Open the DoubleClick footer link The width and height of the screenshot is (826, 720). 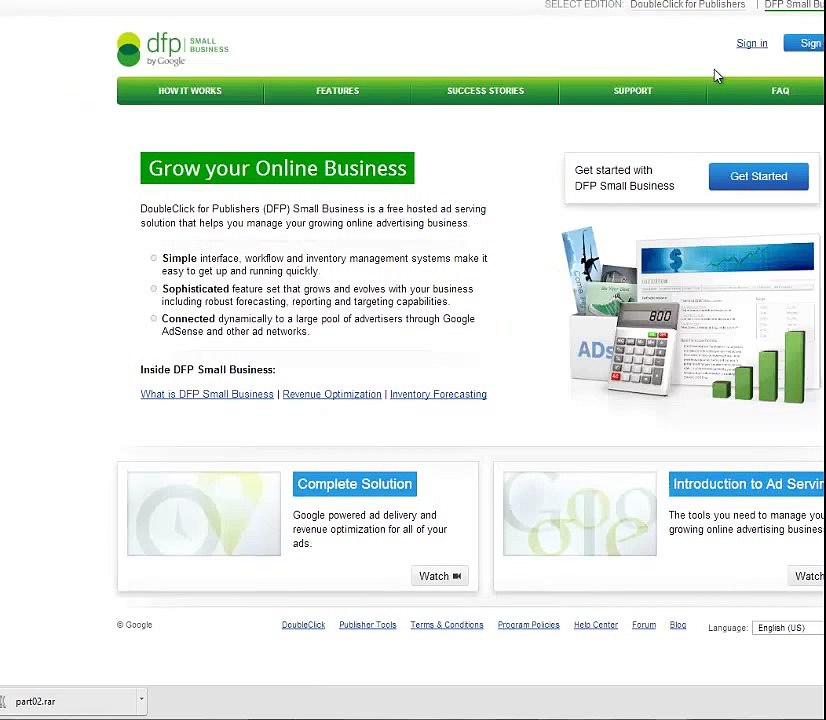pyautogui.click(x=303, y=625)
